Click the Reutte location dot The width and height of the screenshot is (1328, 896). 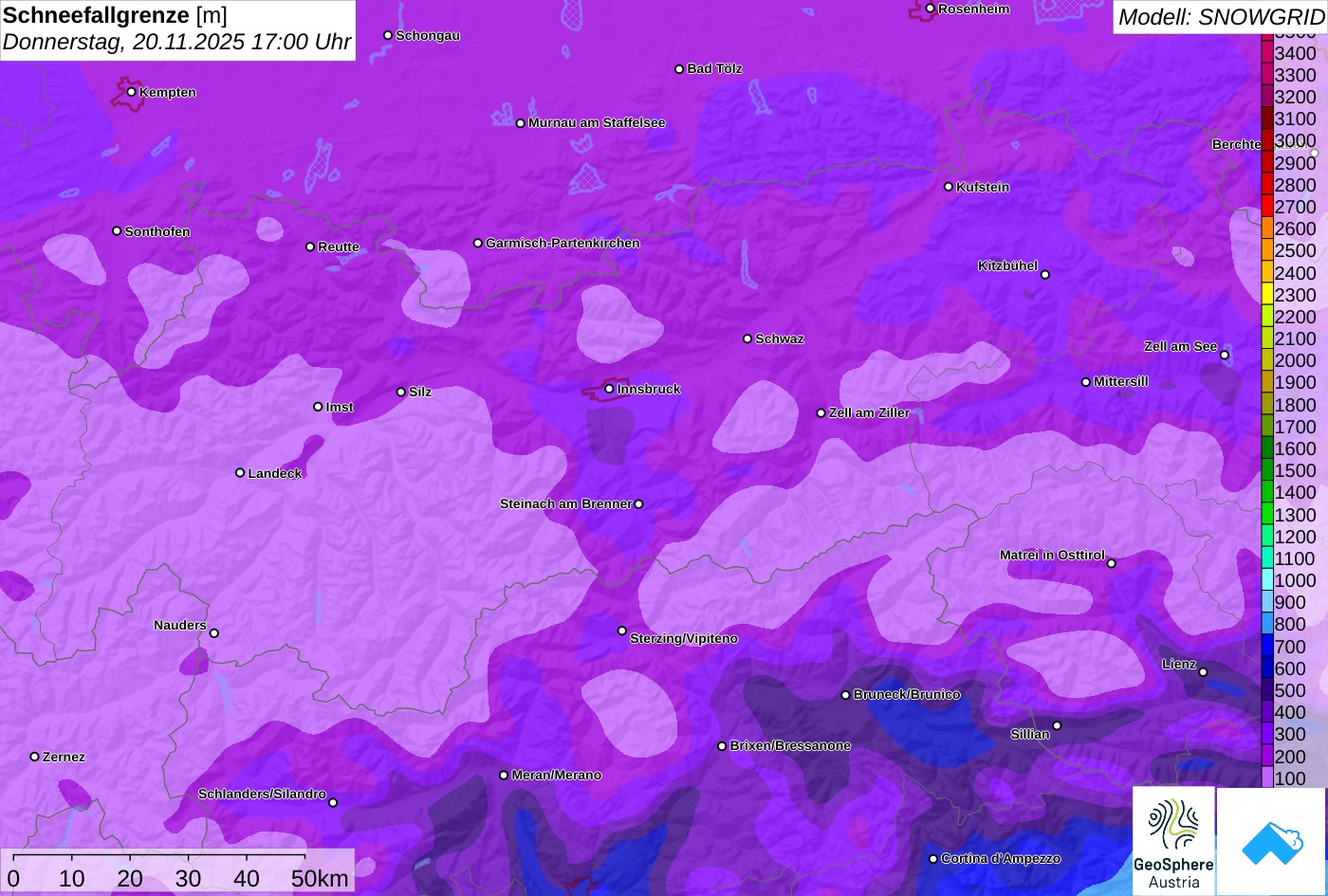click(x=309, y=247)
